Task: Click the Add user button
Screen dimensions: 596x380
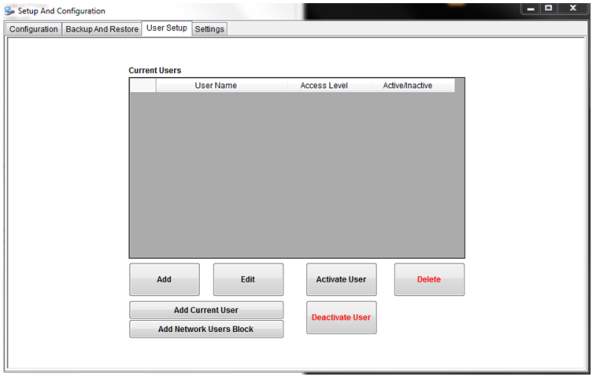Action: coord(164,279)
